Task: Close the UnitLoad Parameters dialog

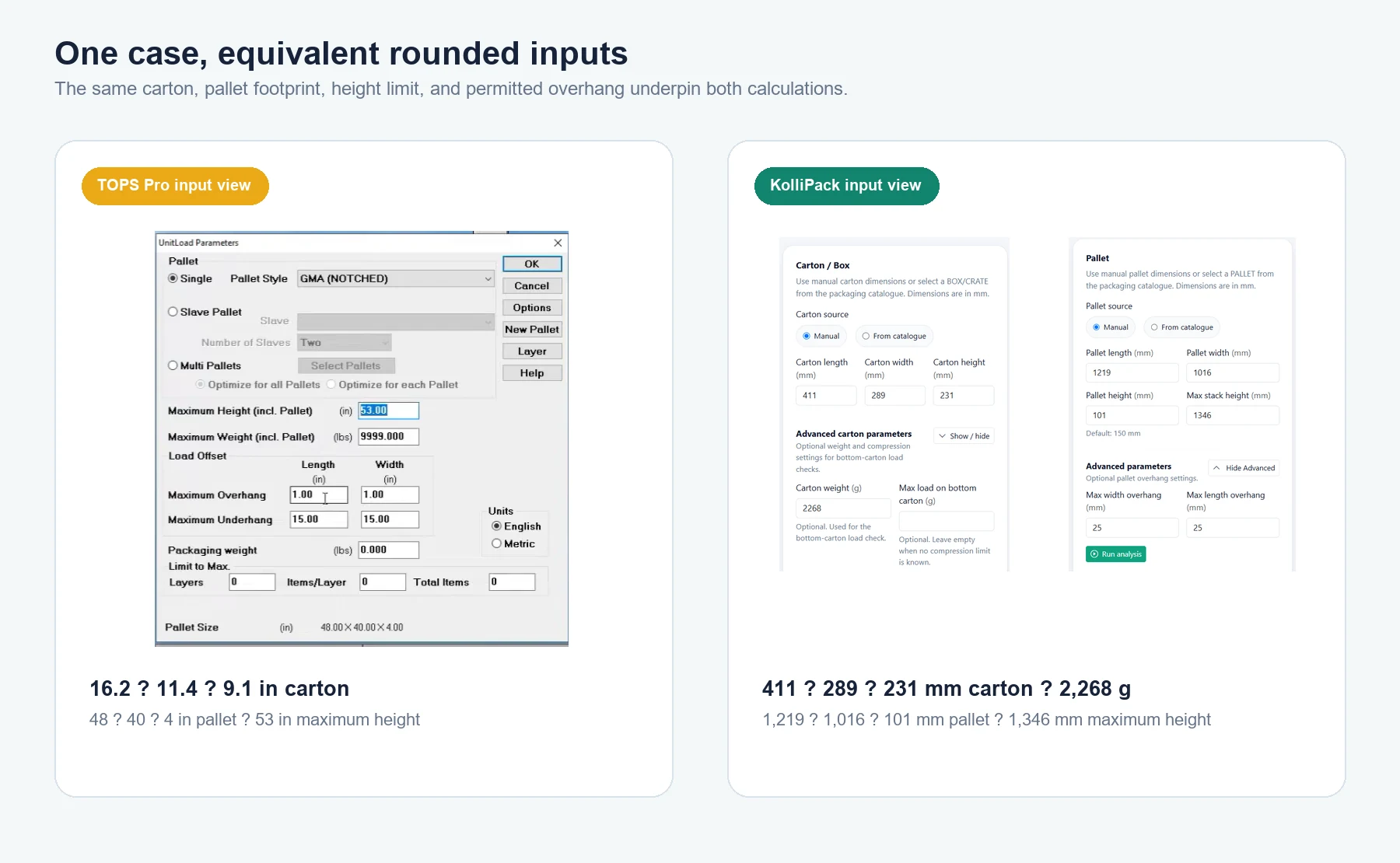Action: 558,243
